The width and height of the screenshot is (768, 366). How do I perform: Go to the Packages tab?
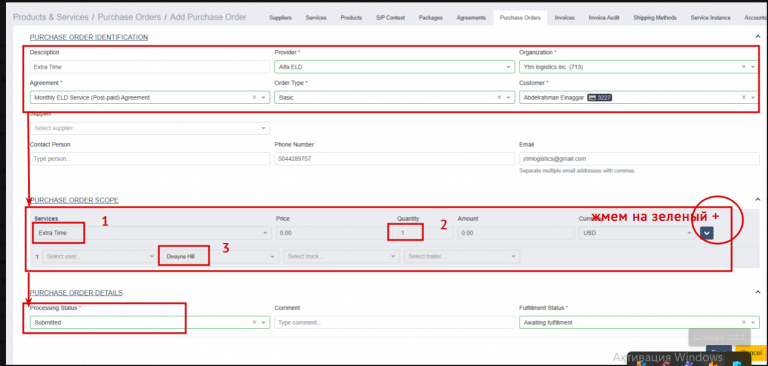pyautogui.click(x=431, y=18)
